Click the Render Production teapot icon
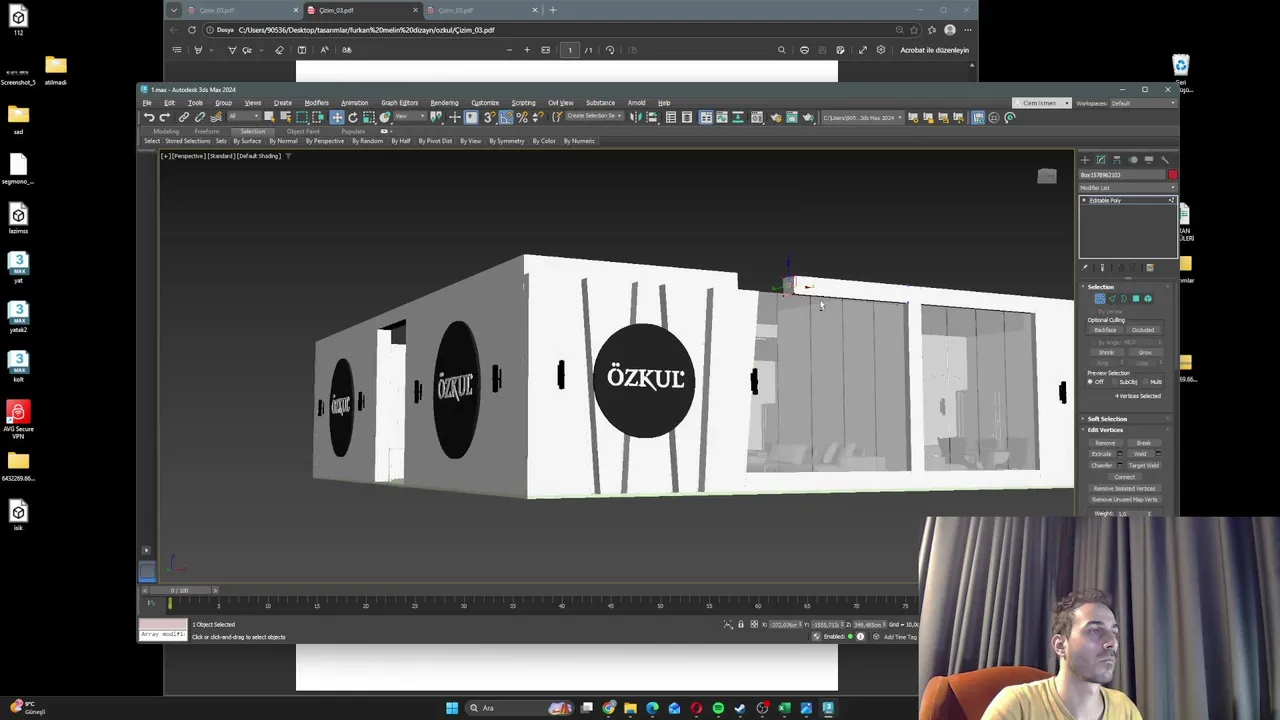 (x=808, y=117)
